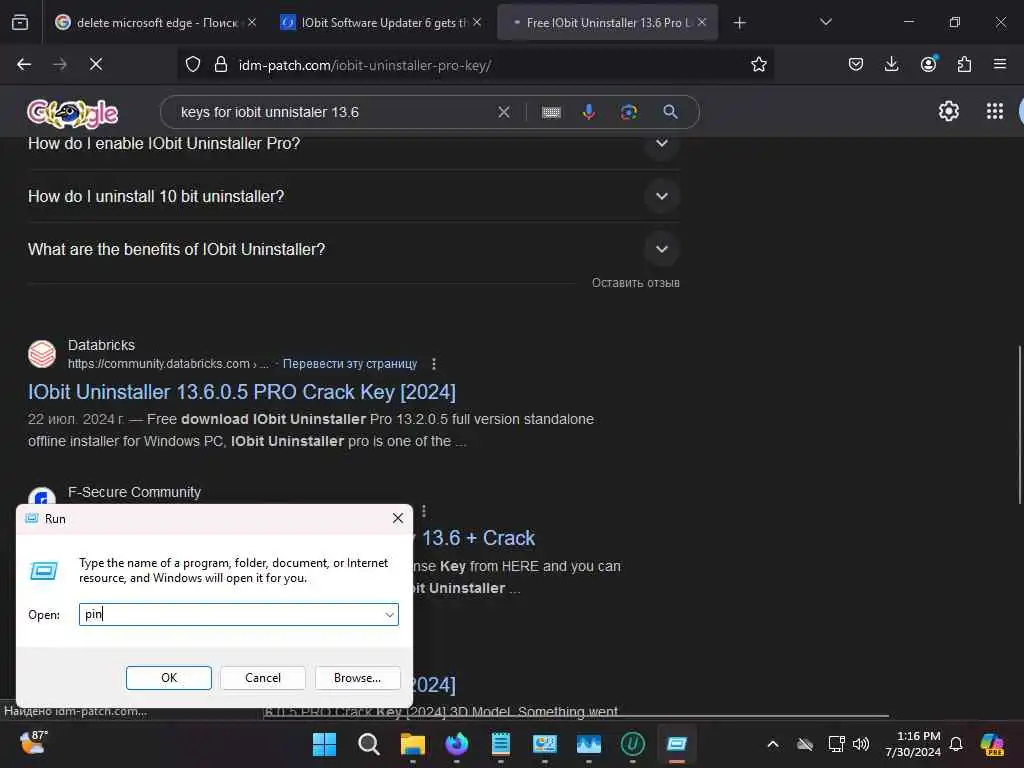This screenshot has width=1024, height=768.
Task: Click the page vertical scrollbar thumb
Action: (x=1019, y=424)
